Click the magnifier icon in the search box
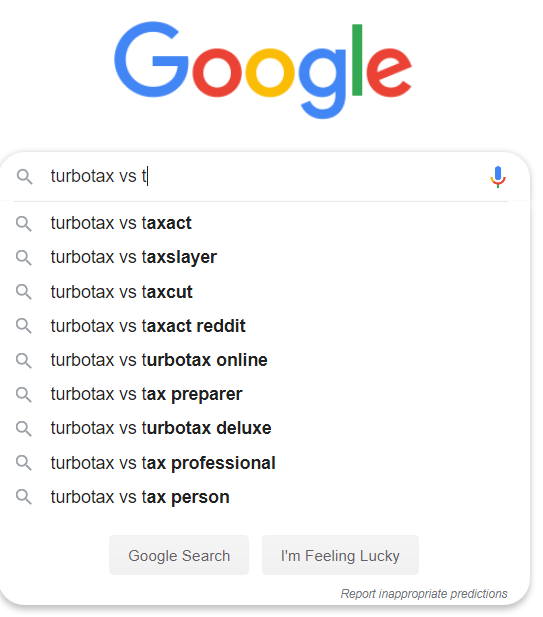The height and width of the screenshot is (617, 543). click(x=24, y=177)
